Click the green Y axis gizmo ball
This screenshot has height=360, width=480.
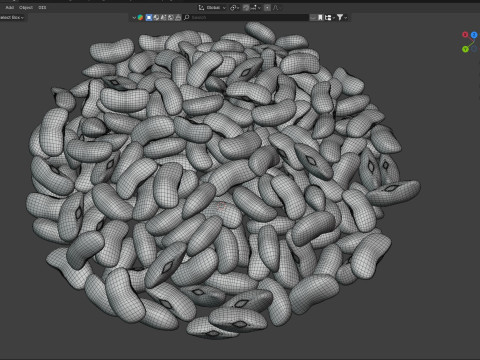(x=465, y=49)
